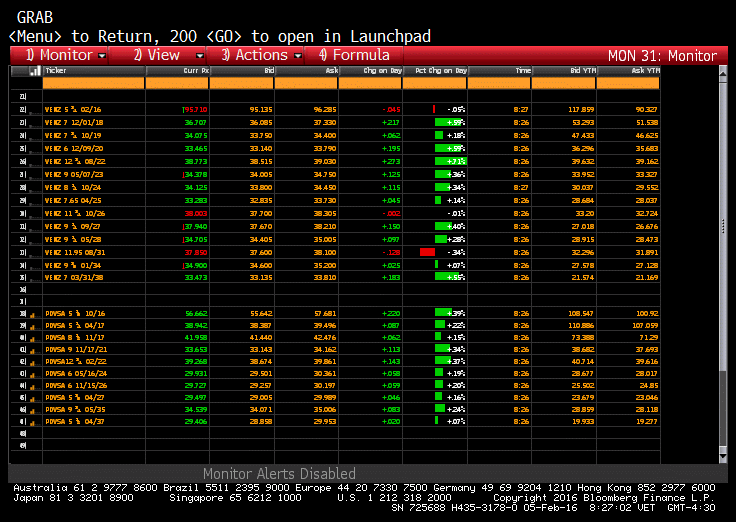Click orange filter field under Curr Px
Screen dimensions: 736x522
point(177,83)
